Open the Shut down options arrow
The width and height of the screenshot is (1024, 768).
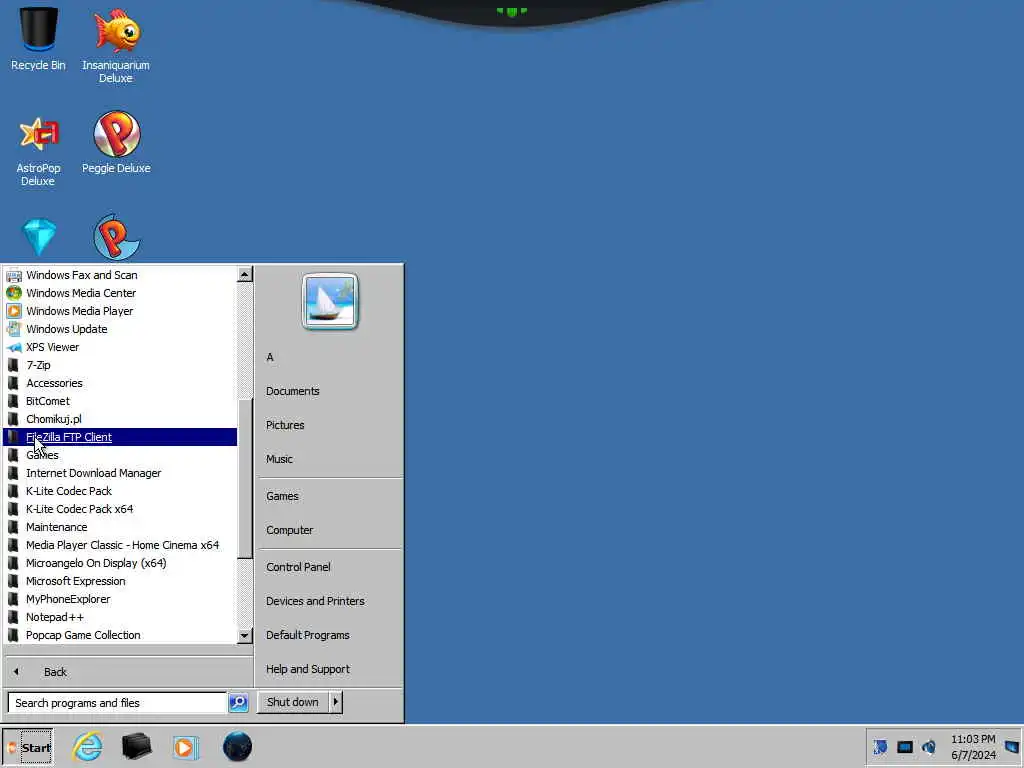tap(336, 702)
